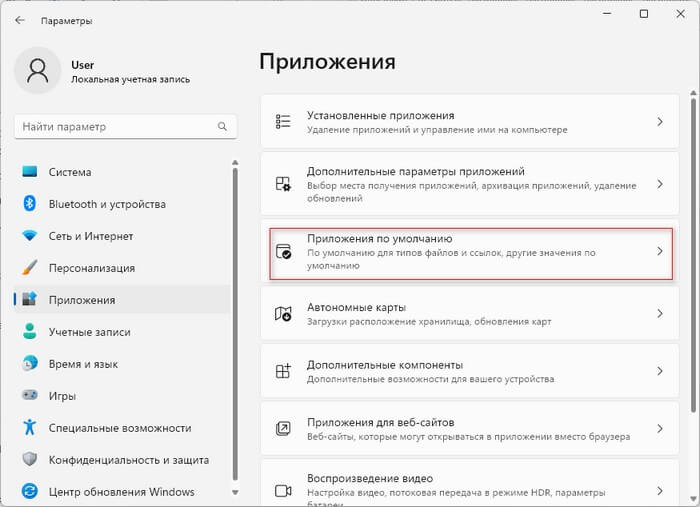Click chevron beside Приложения для веб-сайтов
Viewport: 700px width, 507px height.
point(660,428)
